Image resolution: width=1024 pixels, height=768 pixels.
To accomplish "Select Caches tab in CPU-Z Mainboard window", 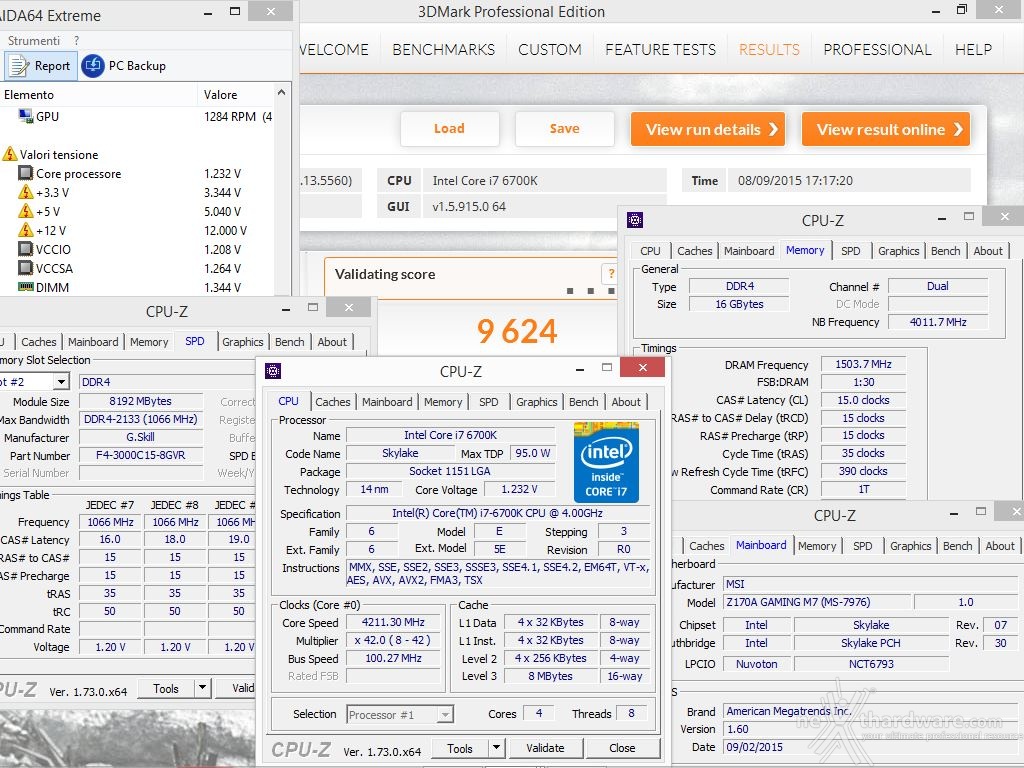I will [707, 545].
